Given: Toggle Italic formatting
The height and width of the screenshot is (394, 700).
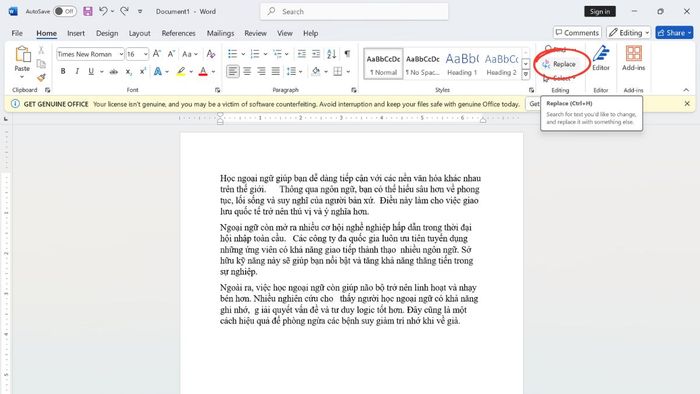Looking at the screenshot, I should click(x=77, y=71).
